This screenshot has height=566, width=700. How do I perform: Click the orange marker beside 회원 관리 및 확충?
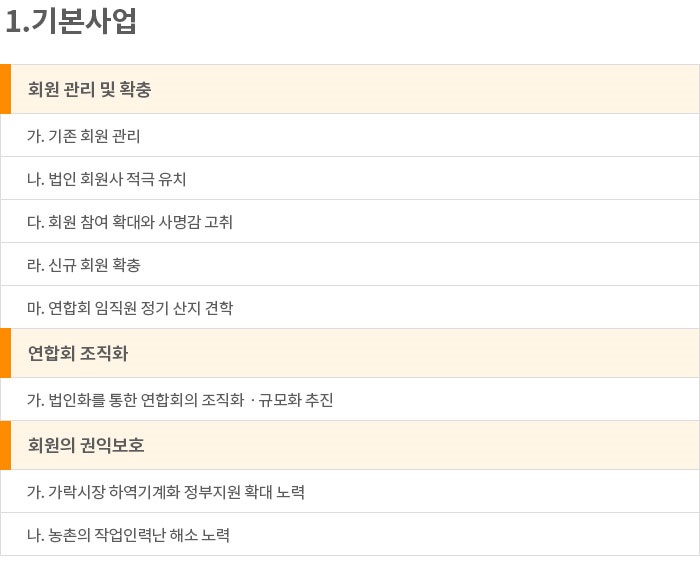pos(5,89)
